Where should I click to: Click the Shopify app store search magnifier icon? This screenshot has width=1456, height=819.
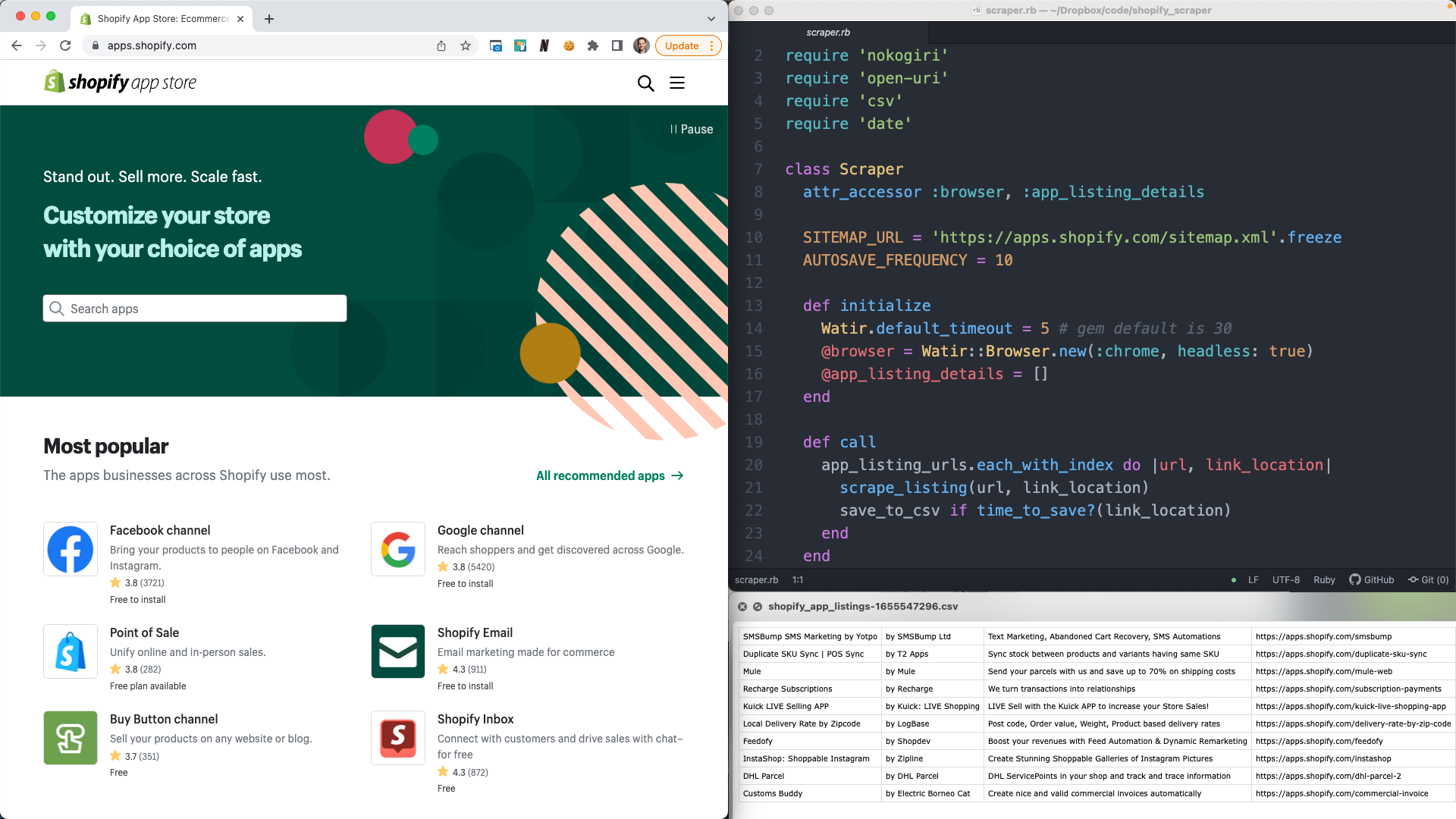(x=645, y=83)
